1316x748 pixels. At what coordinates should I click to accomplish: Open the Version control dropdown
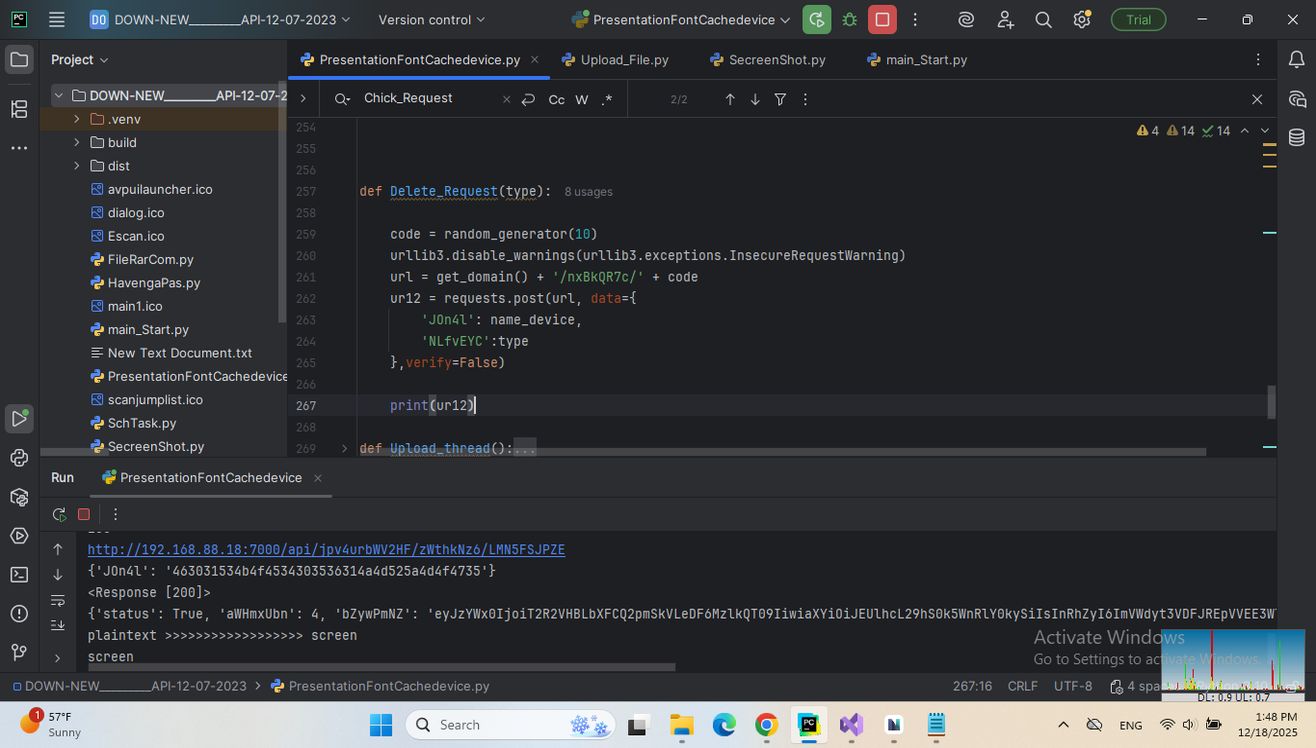coord(431,20)
